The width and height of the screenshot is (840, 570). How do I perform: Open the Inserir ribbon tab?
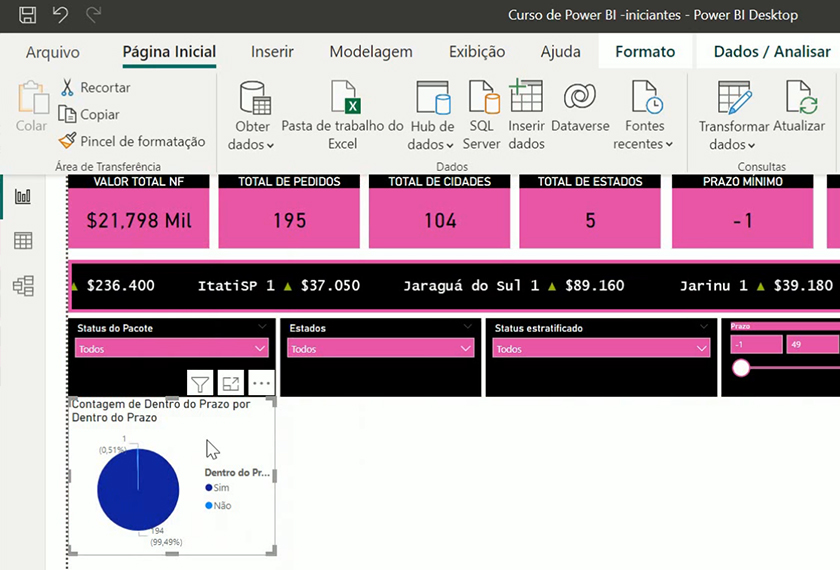pos(272,52)
